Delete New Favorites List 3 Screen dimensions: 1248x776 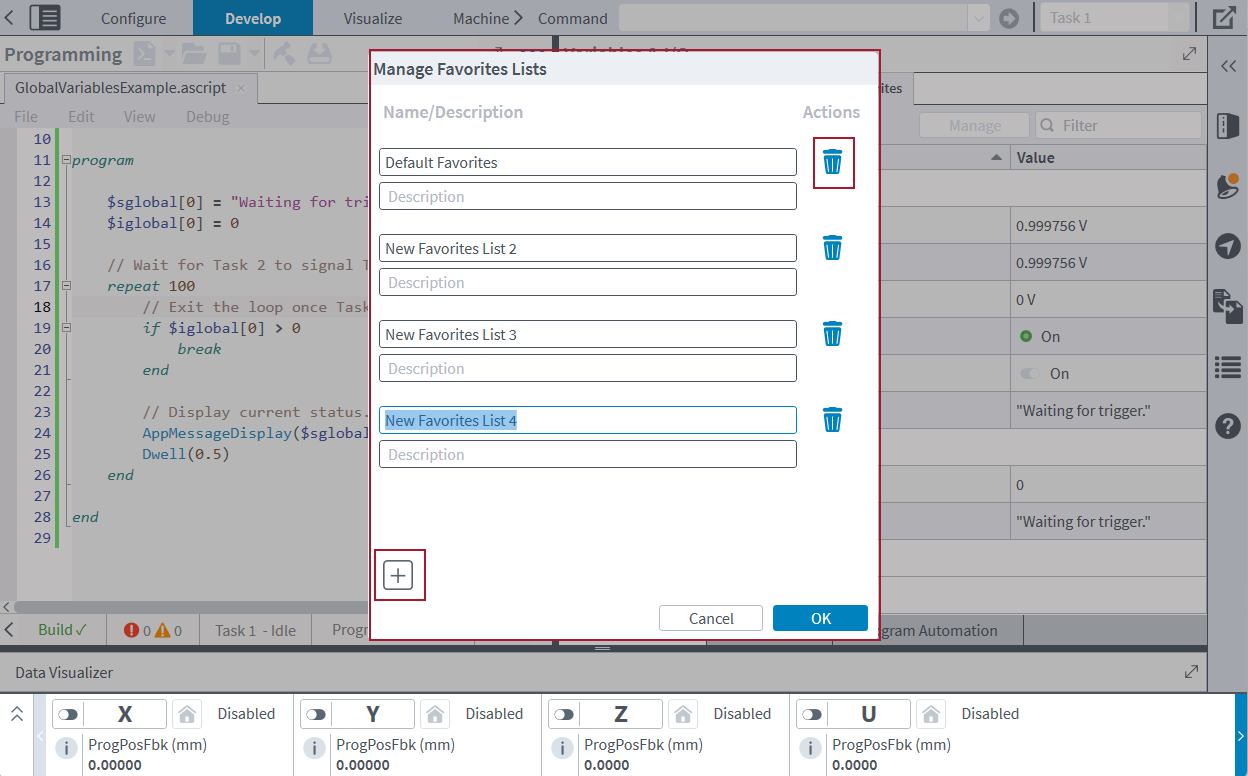[832, 334]
